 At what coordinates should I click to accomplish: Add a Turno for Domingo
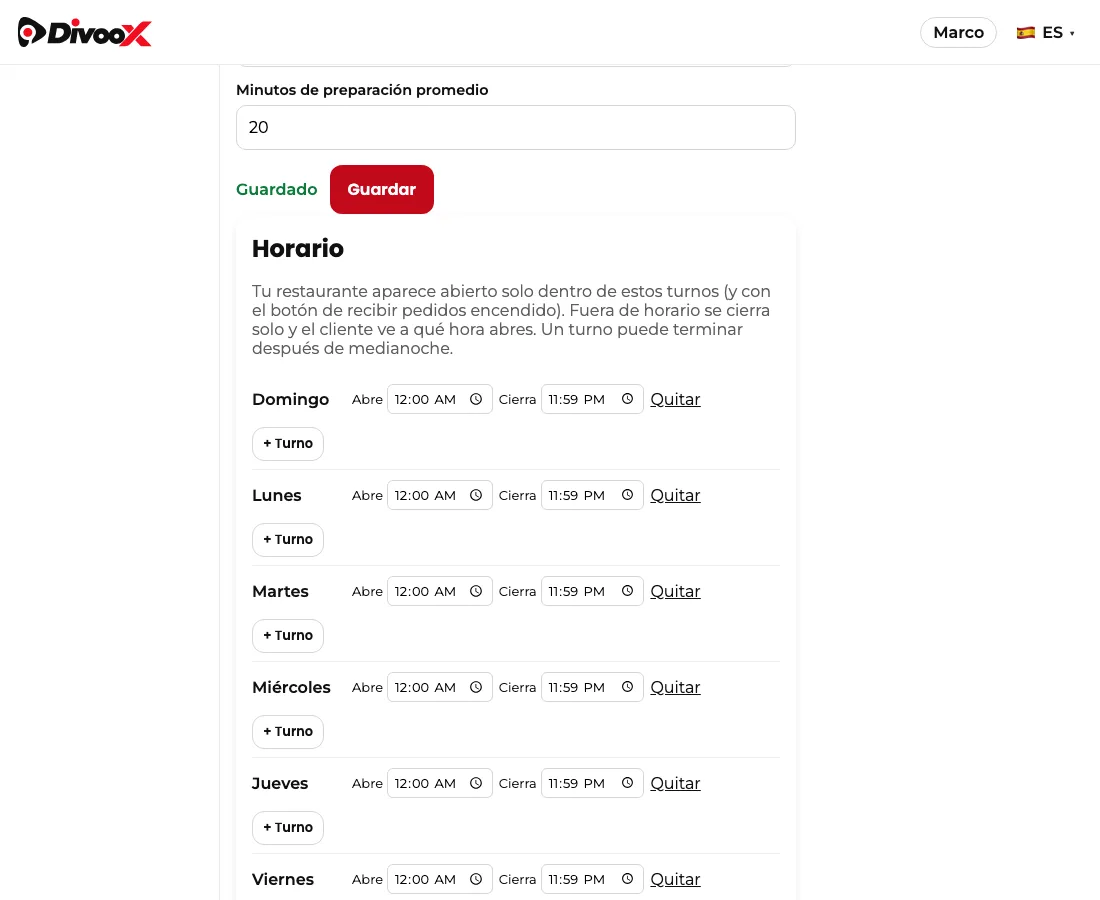pyautogui.click(x=288, y=444)
